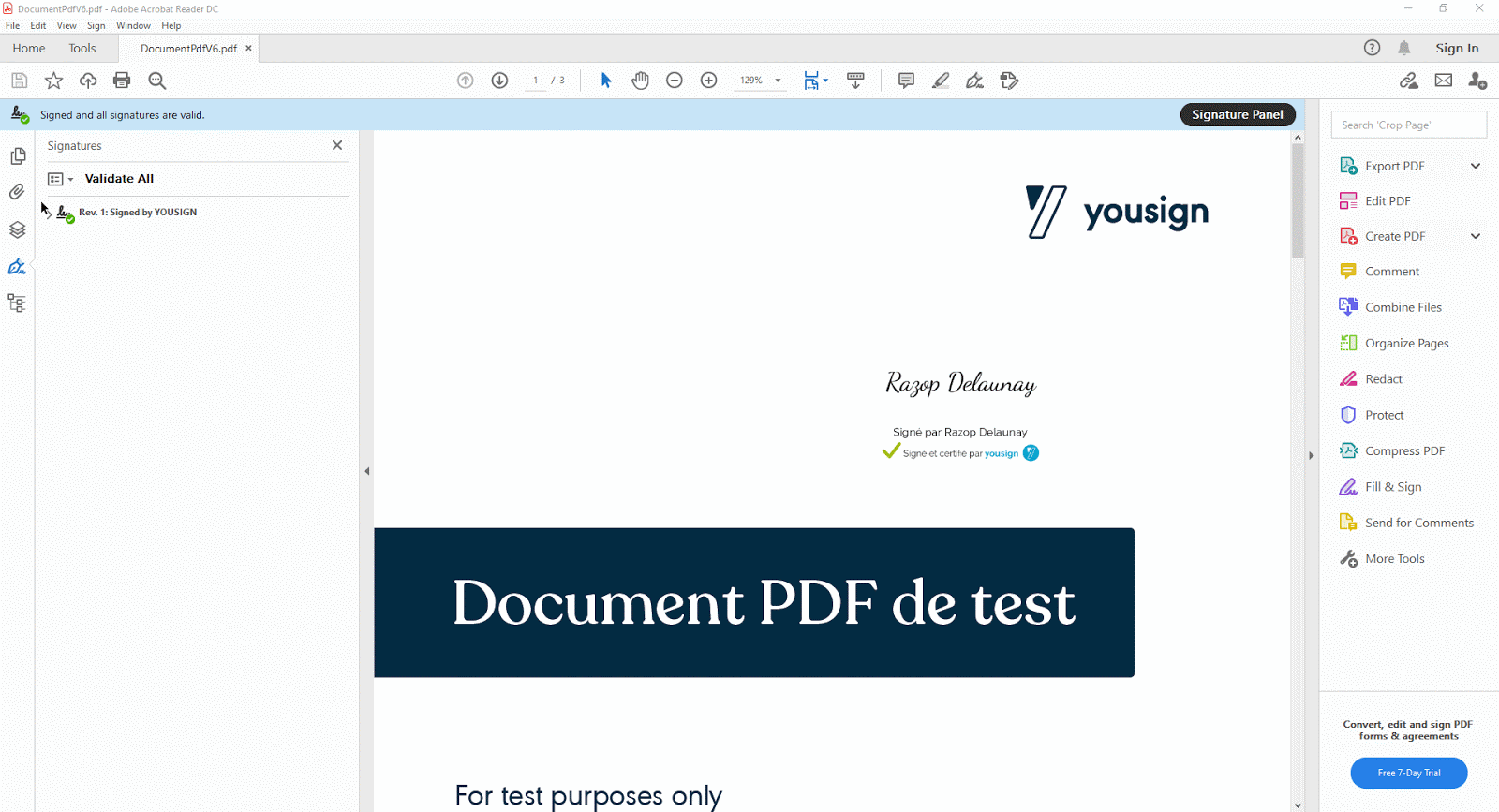
Task: Select the highlight text pen tool
Action: click(941, 81)
